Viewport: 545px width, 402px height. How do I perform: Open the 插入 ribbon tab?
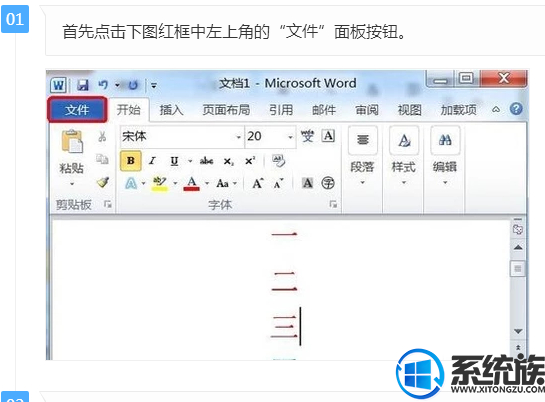[x=171, y=110]
